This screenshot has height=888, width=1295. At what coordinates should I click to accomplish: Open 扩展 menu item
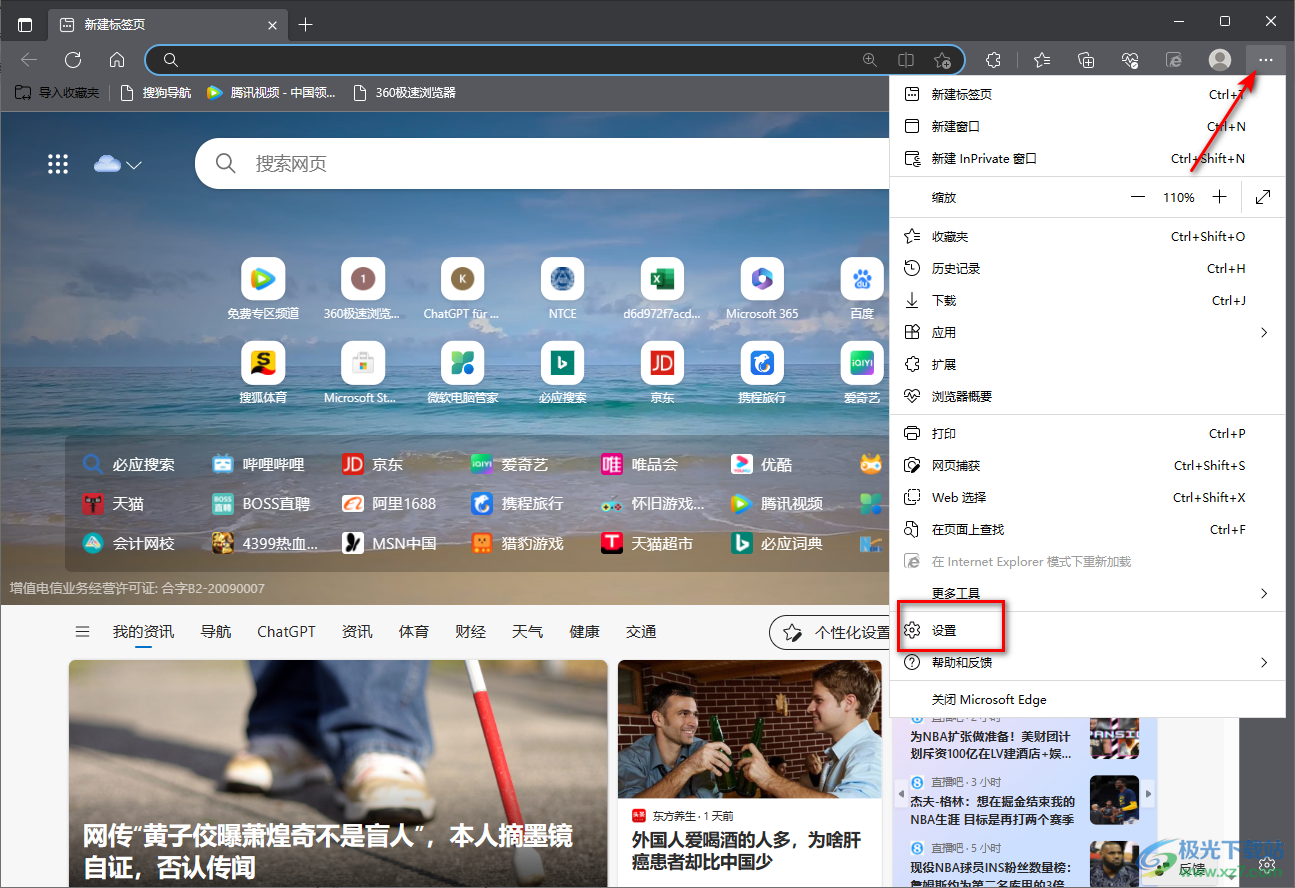click(x=1087, y=364)
